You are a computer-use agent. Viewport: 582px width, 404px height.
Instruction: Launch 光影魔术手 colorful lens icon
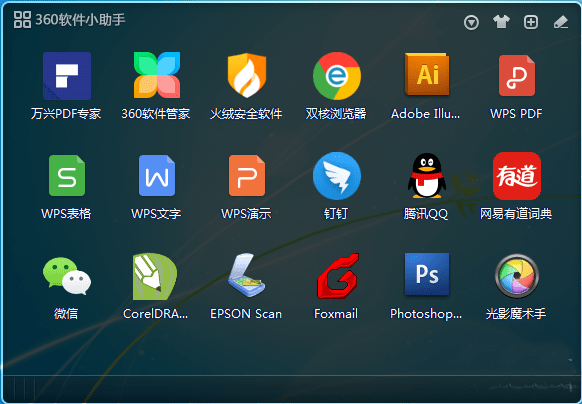(x=517, y=276)
